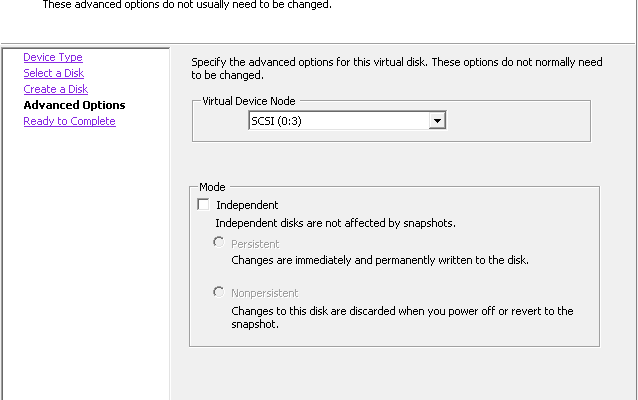Image resolution: width=638 pixels, height=400 pixels.
Task: Select the Advanced Options step in sidebar
Action: 74,105
